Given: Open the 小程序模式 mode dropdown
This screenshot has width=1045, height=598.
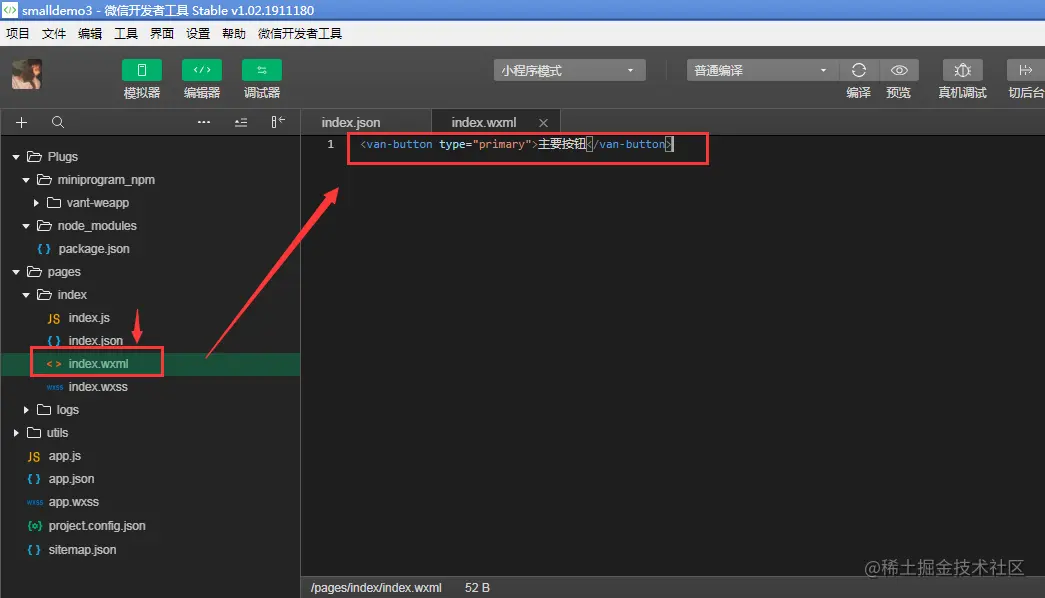Looking at the screenshot, I should (x=569, y=70).
